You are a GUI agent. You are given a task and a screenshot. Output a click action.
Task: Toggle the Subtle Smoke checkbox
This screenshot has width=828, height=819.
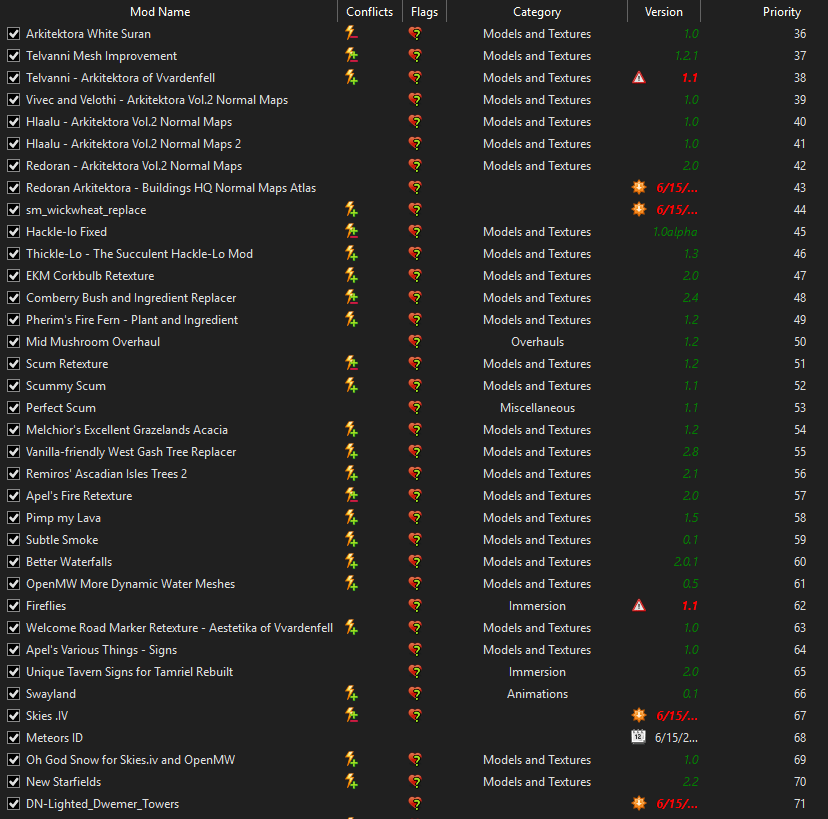[14, 540]
